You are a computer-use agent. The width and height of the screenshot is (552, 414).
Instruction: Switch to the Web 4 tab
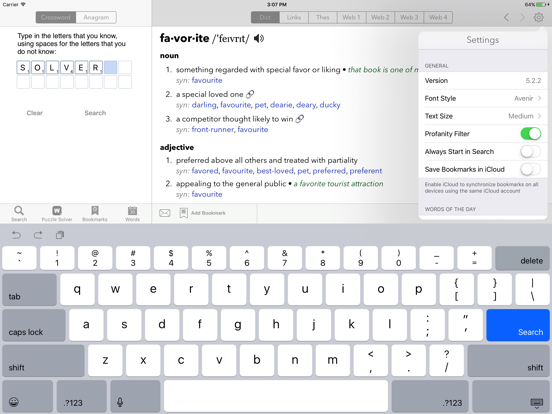438,17
